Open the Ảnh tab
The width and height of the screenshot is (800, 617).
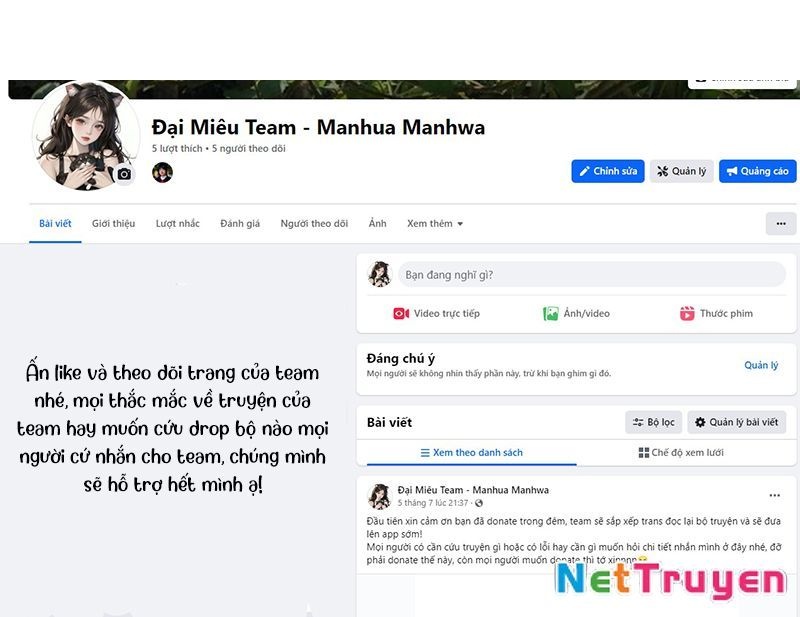click(x=378, y=223)
